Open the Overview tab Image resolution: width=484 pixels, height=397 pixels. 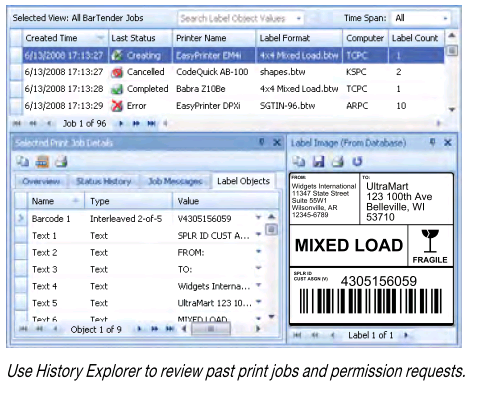[41, 181]
